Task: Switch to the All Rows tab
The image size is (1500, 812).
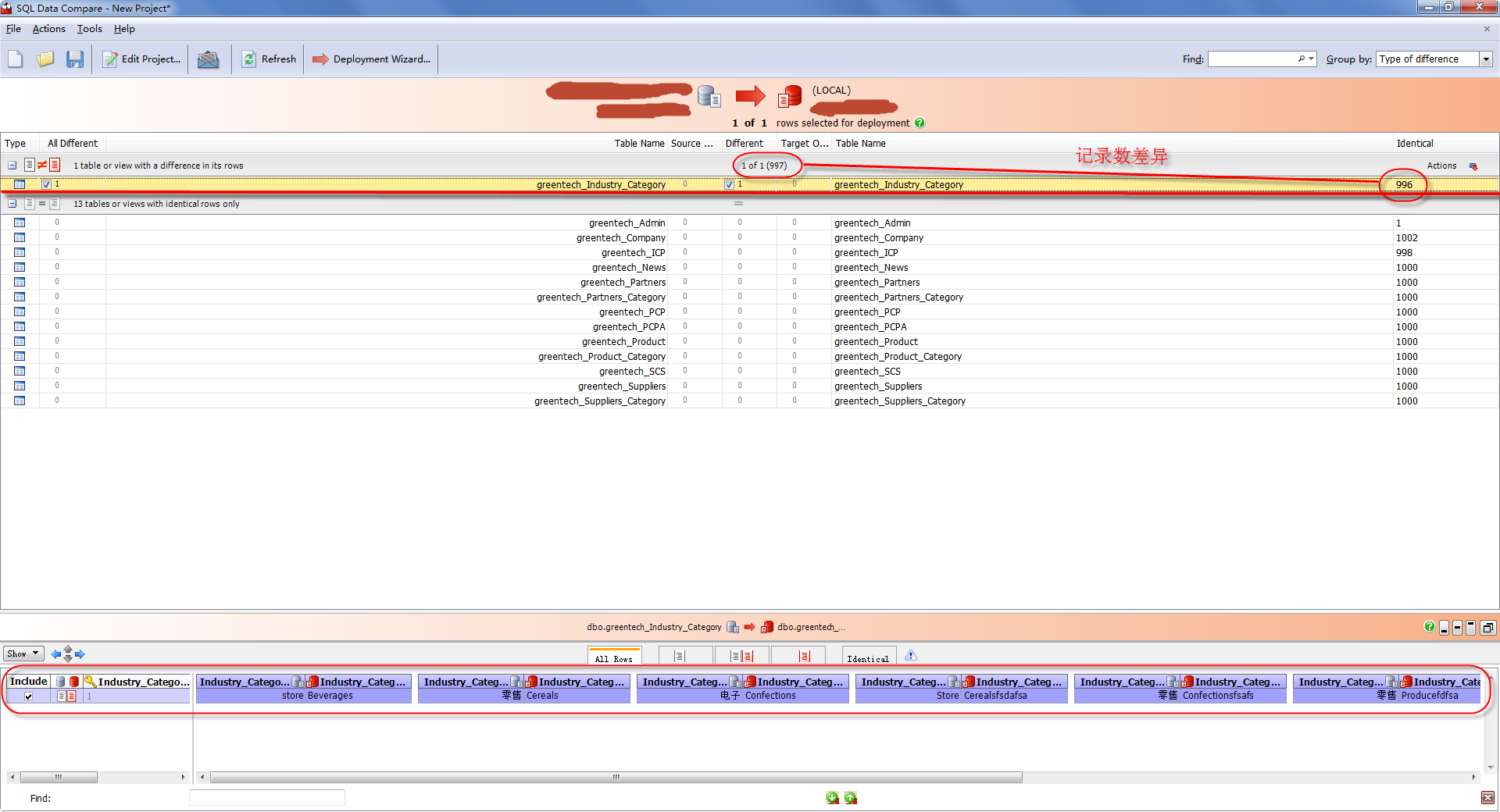Action: 614,657
